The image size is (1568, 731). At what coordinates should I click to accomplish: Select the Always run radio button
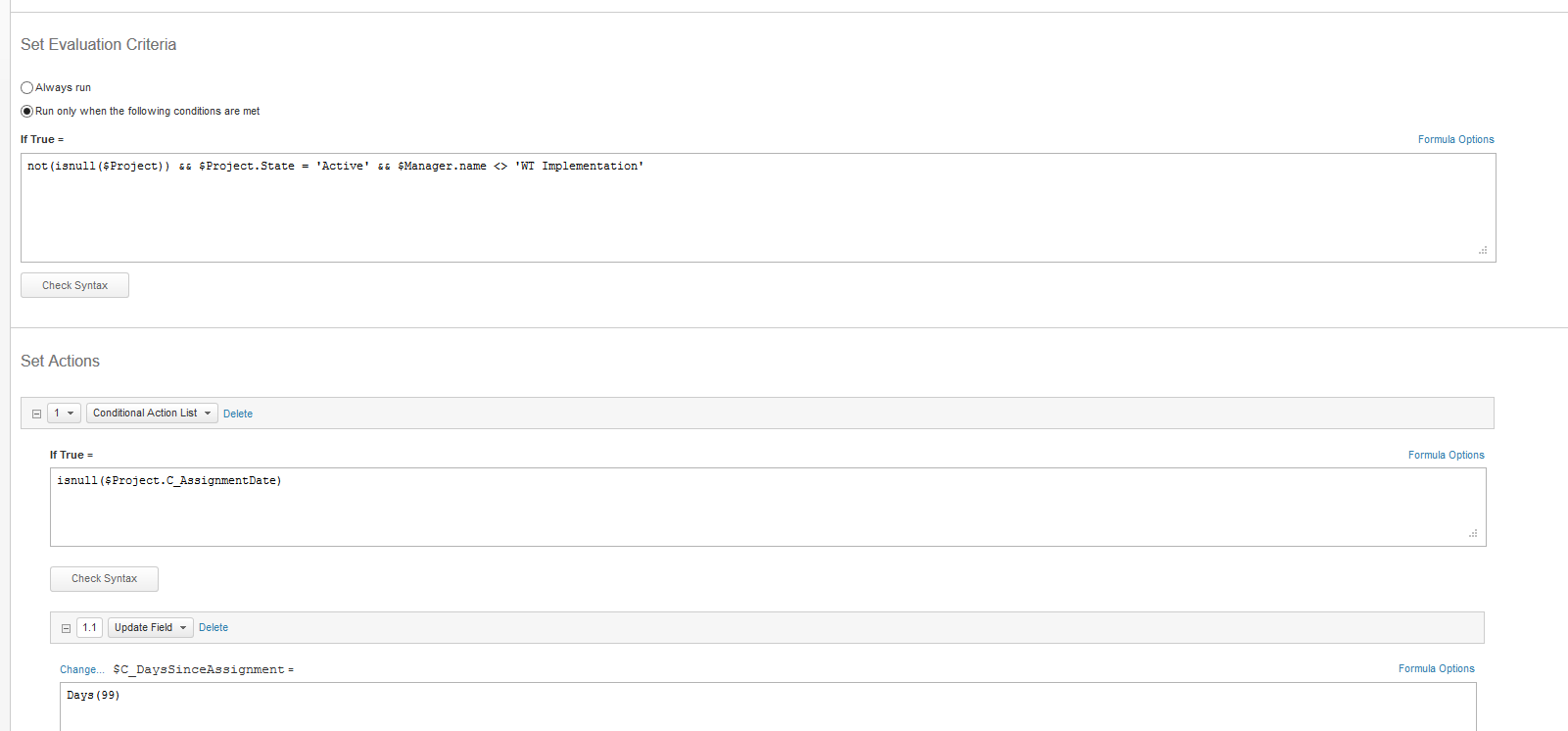coord(27,87)
